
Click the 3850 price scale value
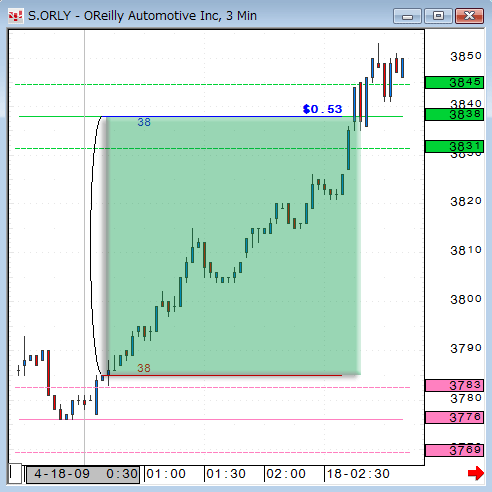click(466, 56)
